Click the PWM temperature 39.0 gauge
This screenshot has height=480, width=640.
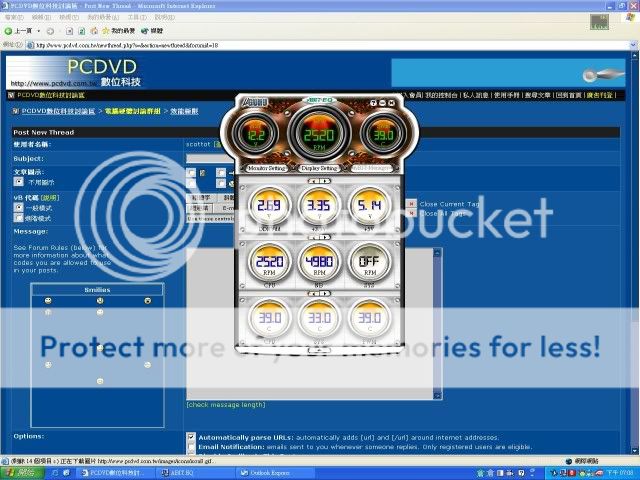pos(369,319)
